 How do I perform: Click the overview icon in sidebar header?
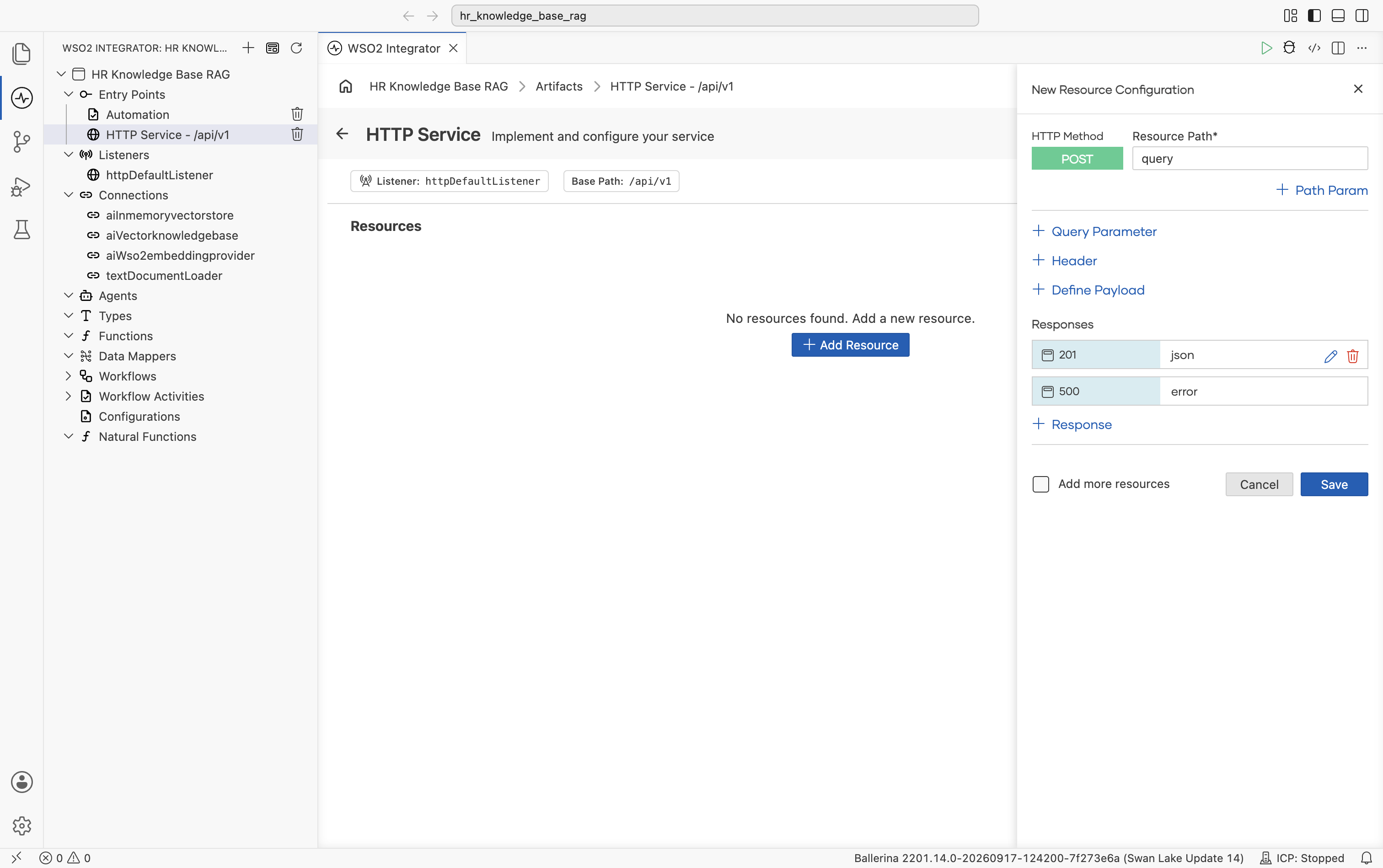273,48
